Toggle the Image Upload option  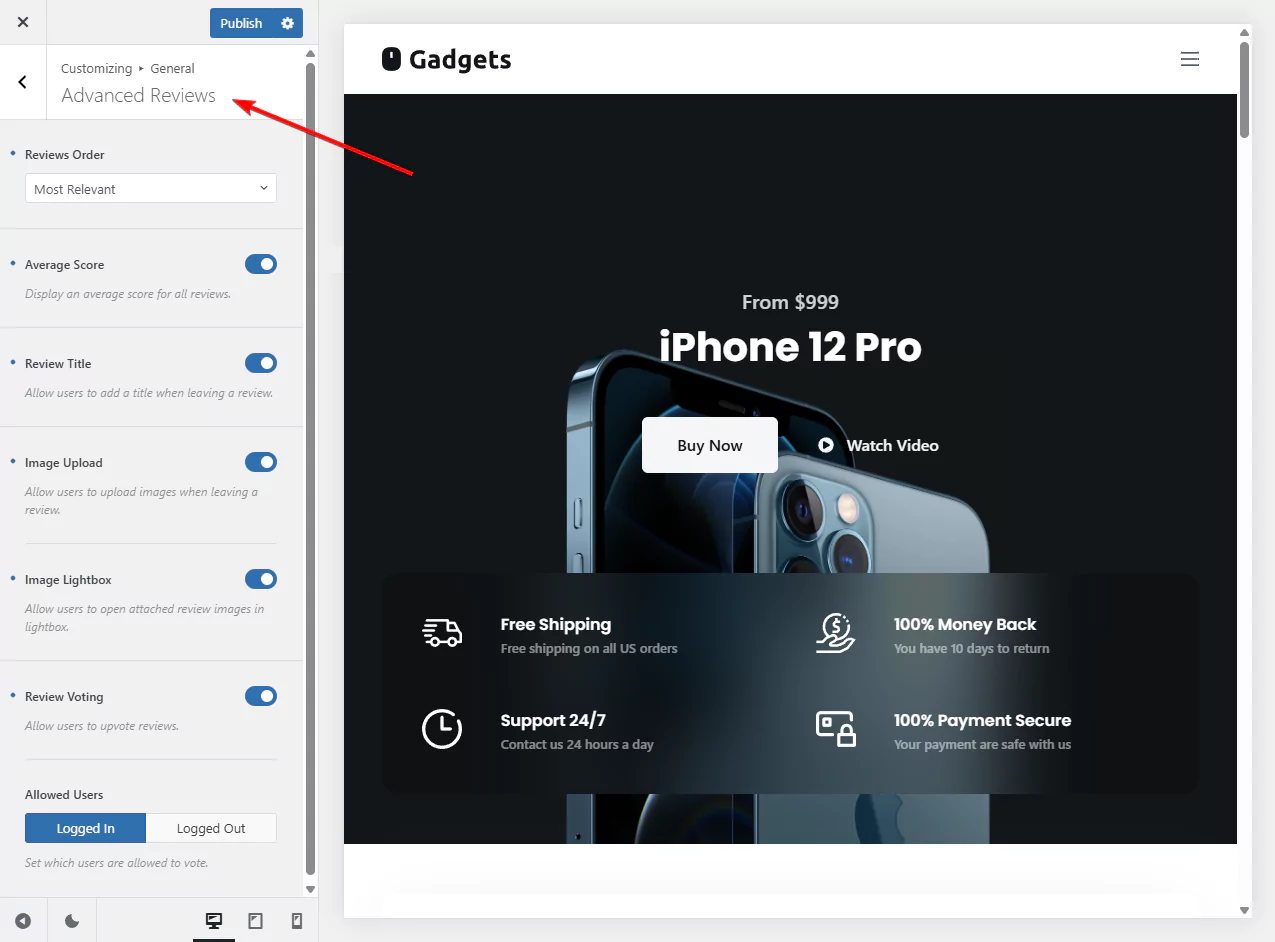[261, 462]
